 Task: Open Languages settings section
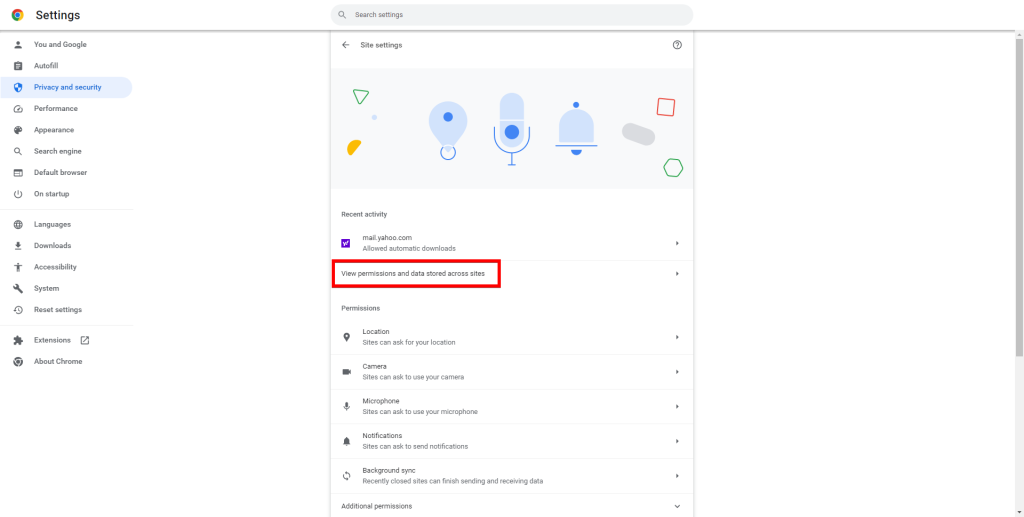(66, 225)
